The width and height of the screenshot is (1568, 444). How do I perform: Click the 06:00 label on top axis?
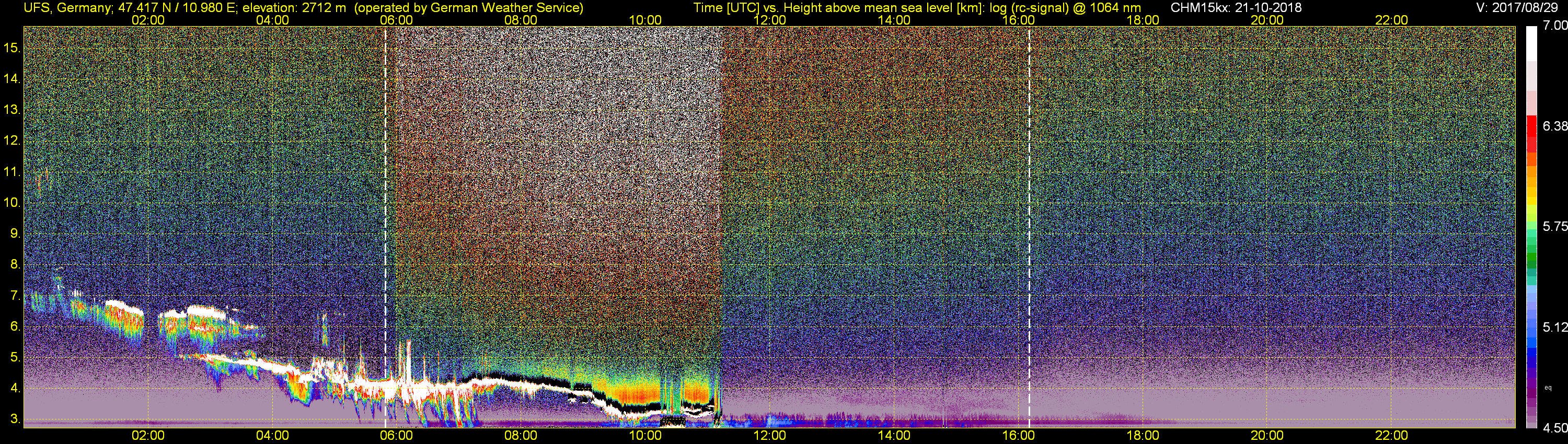397,20
